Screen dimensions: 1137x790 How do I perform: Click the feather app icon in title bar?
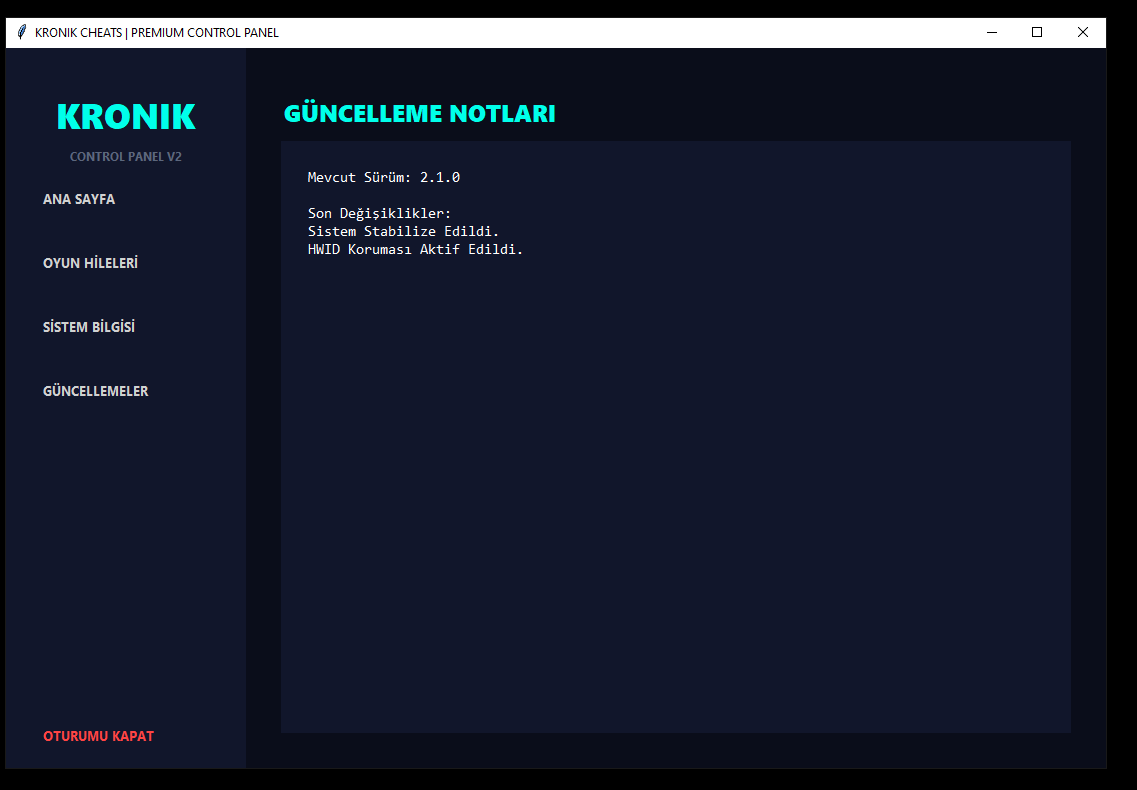point(22,33)
